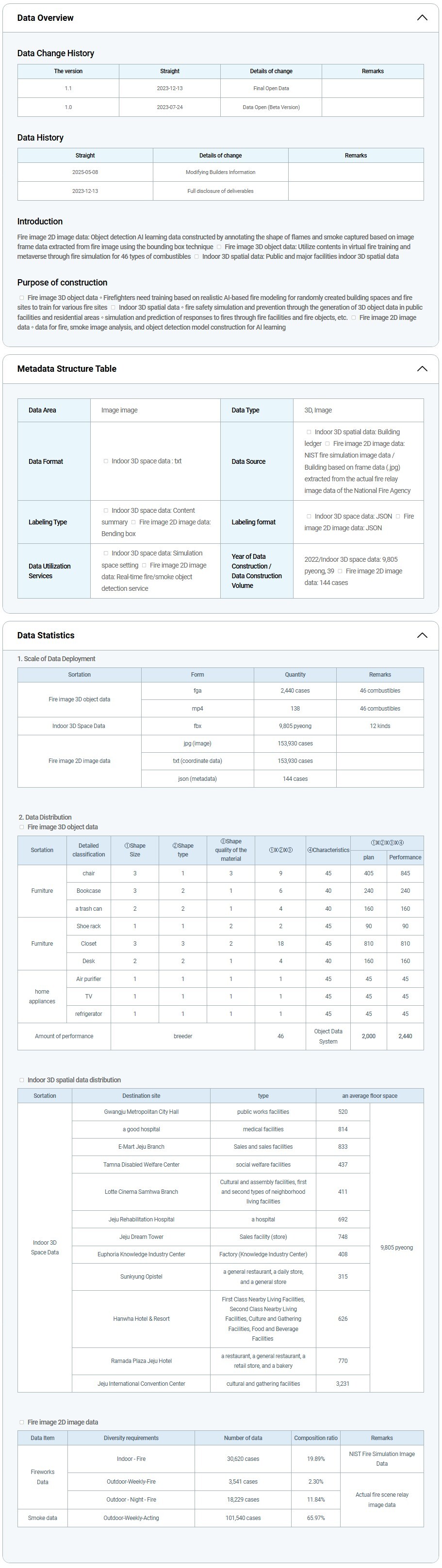
Task: Select the 'Data Change History' heading
Action: click(x=55, y=54)
